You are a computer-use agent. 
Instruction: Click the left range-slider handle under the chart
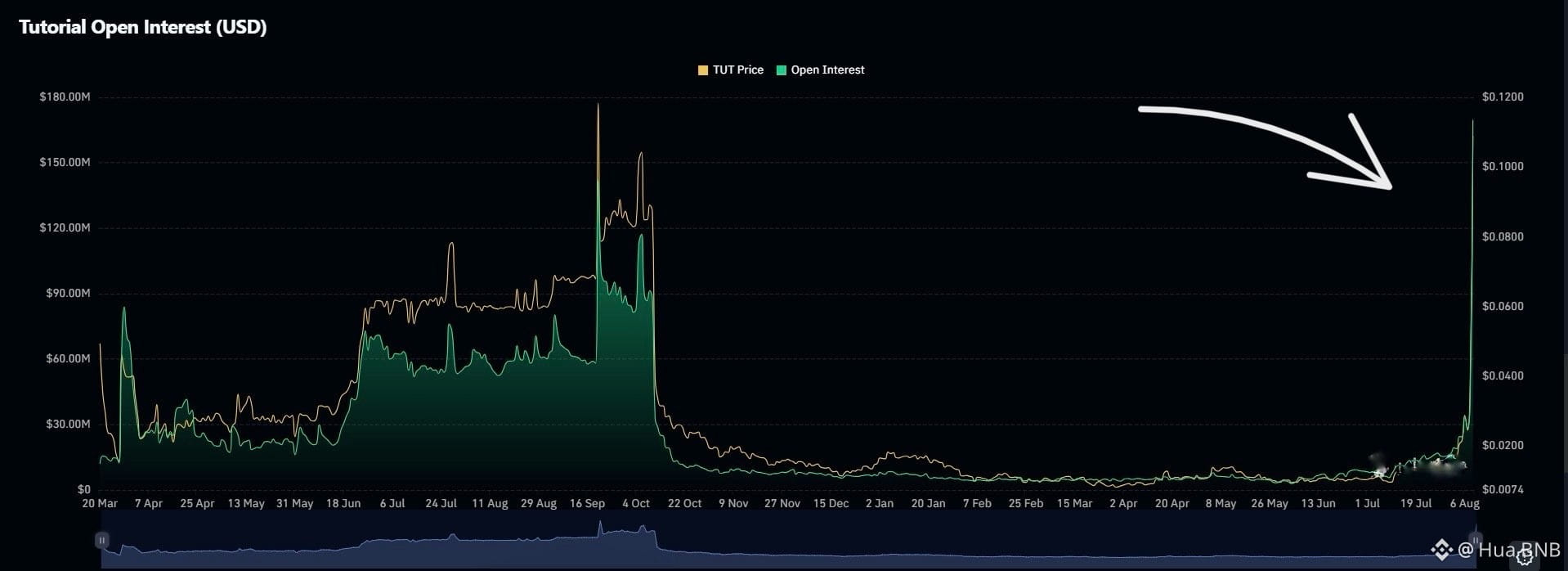pyautogui.click(x=102, y=540)
